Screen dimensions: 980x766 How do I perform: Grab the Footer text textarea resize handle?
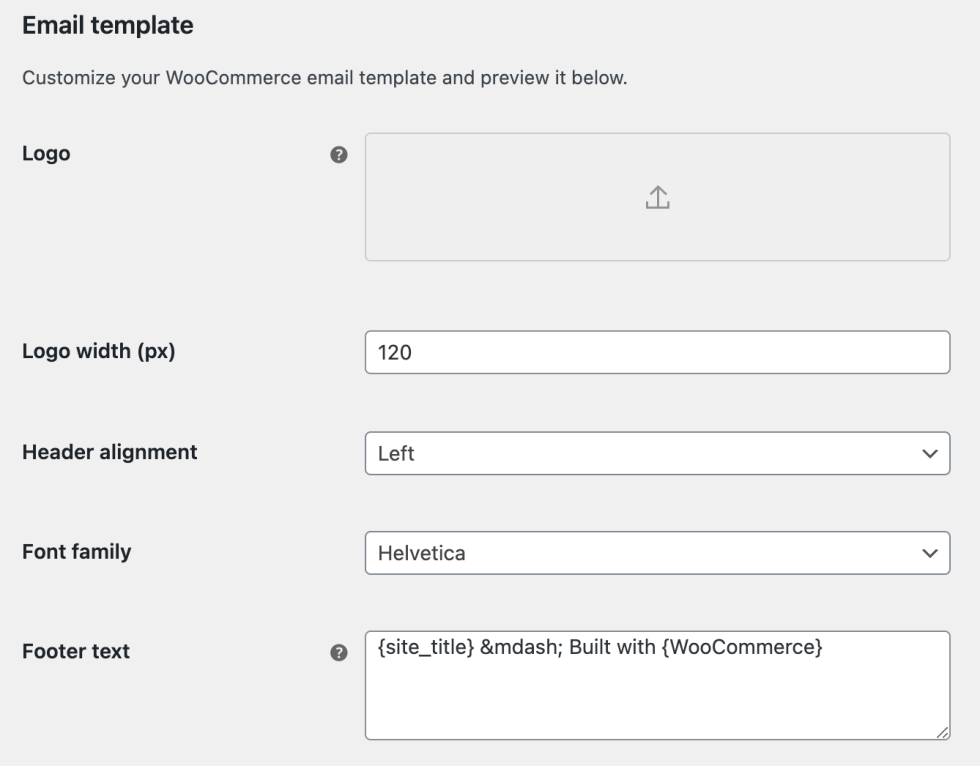click(942, 732)
